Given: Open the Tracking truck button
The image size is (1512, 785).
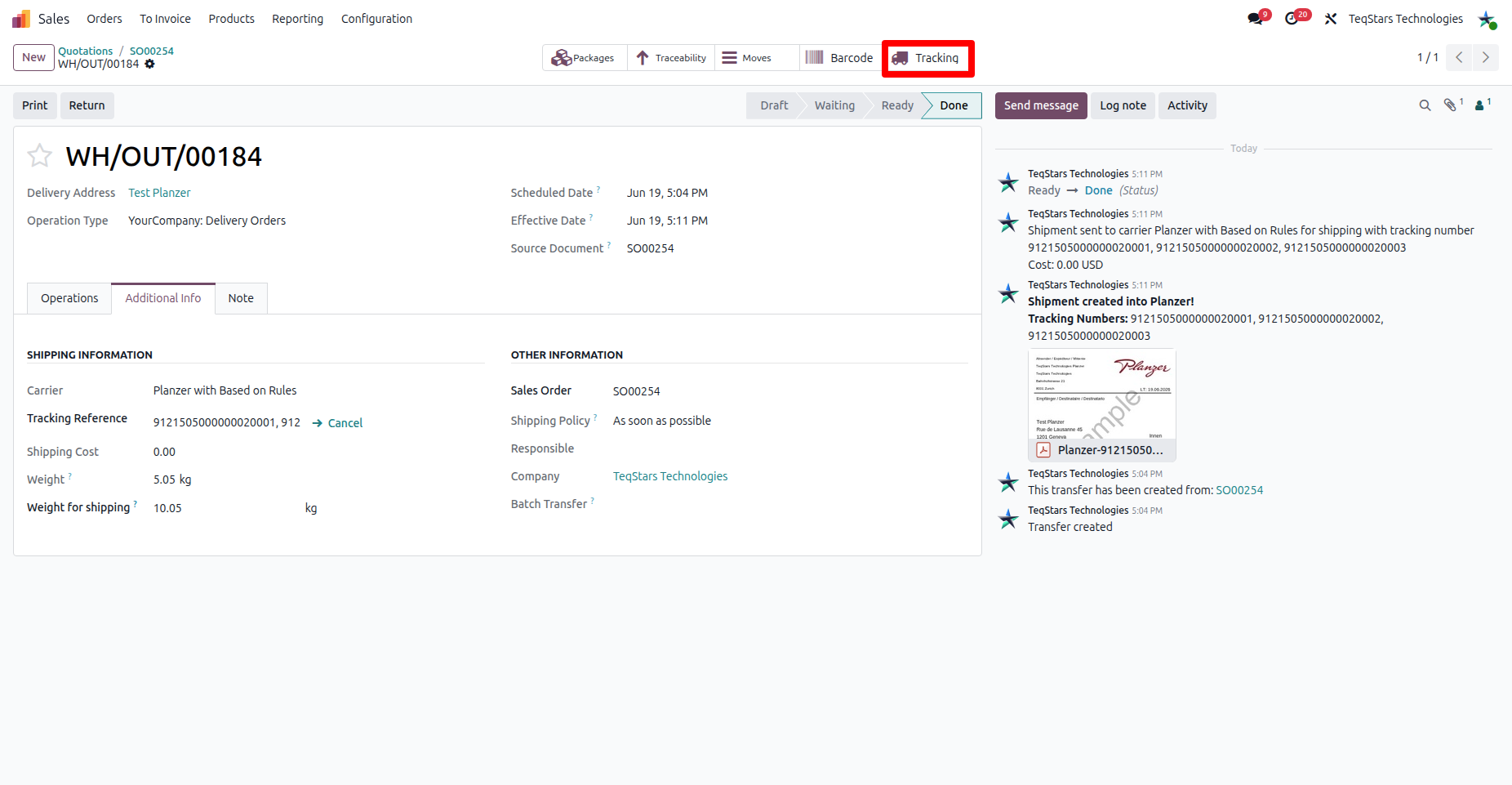Looking at the screenshot, I should point(927,58).
